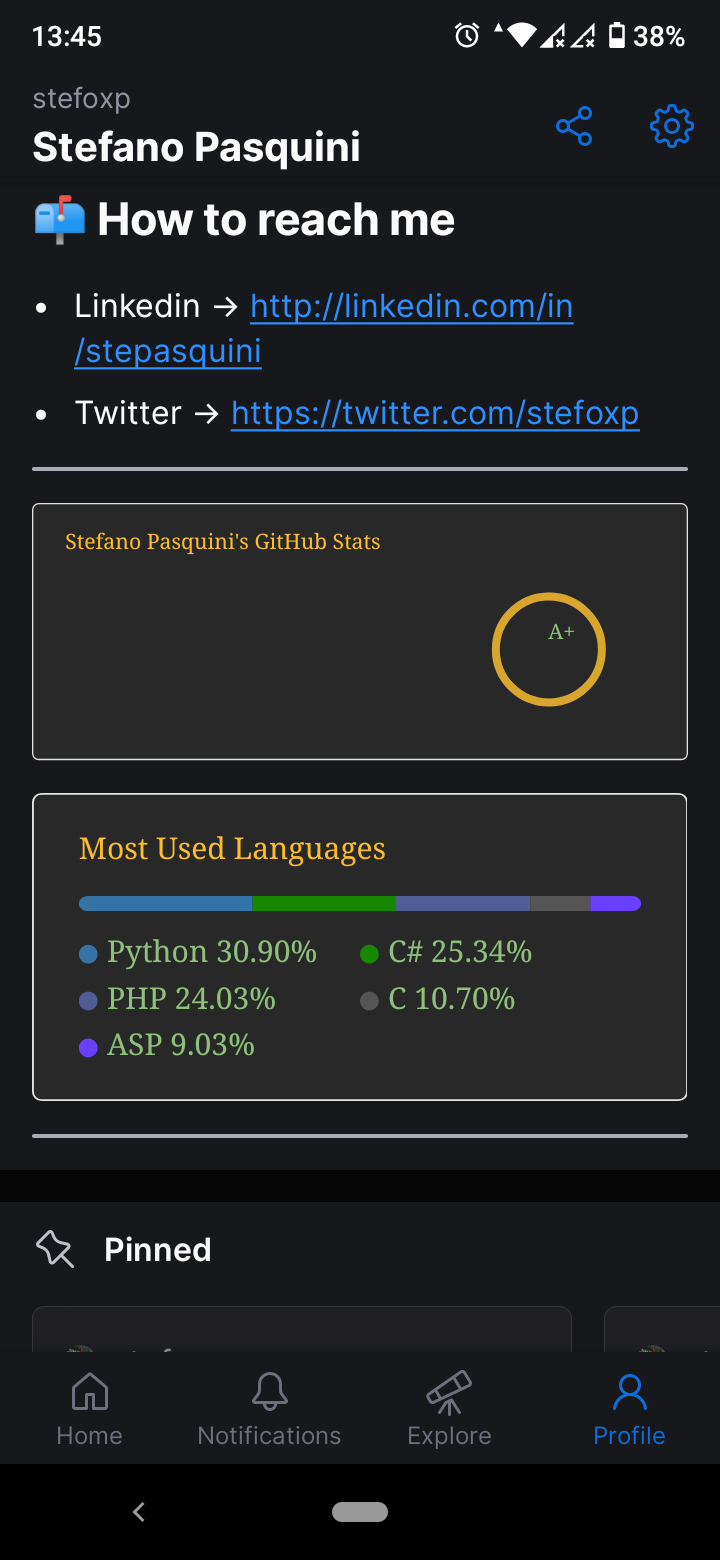Tap the first pinned repository card
This screenshot has width=720, height=1560.
click(x=301, y=1330)
